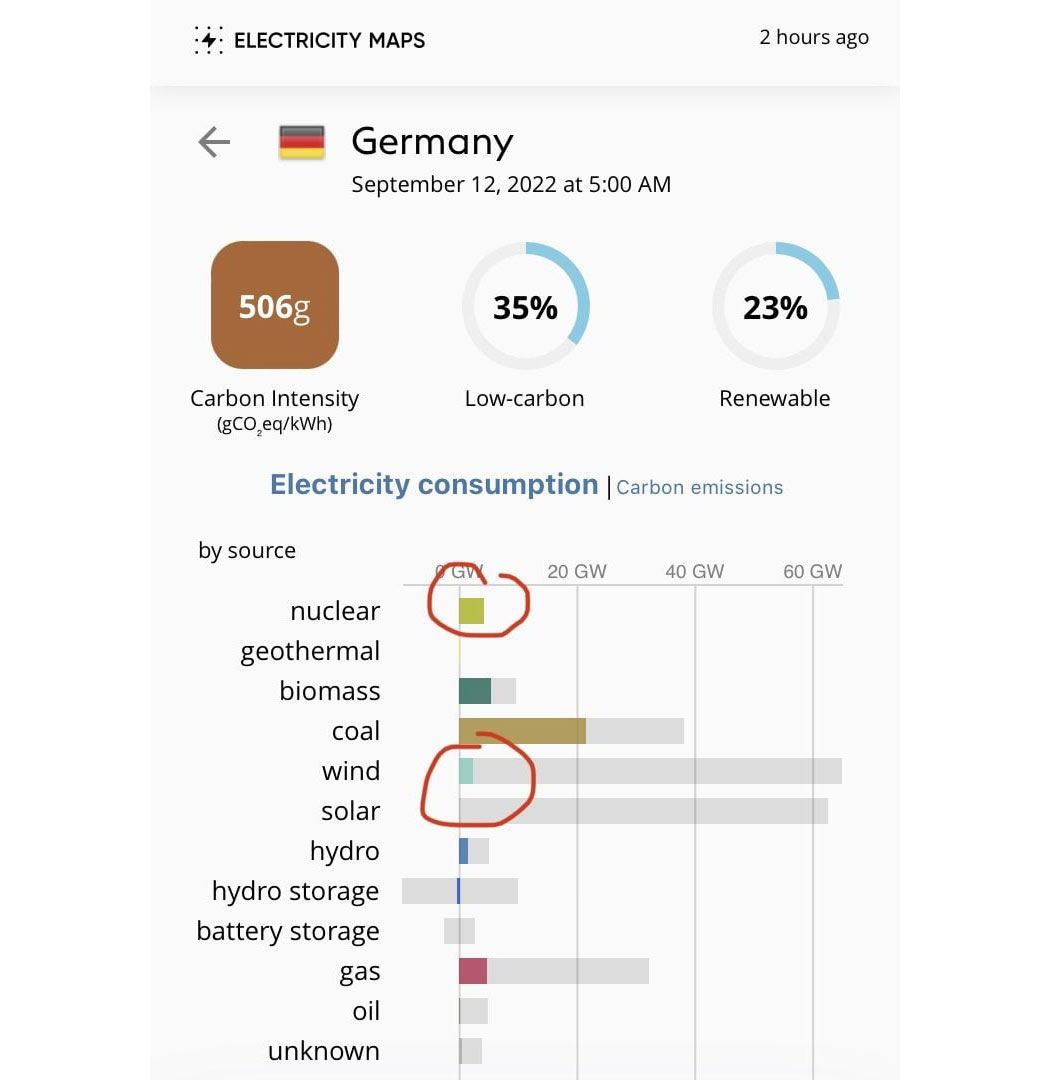Click the ELECTRICITY MAPS header text
This screenshot has height=1080, width=1050.
coord(329,41)
